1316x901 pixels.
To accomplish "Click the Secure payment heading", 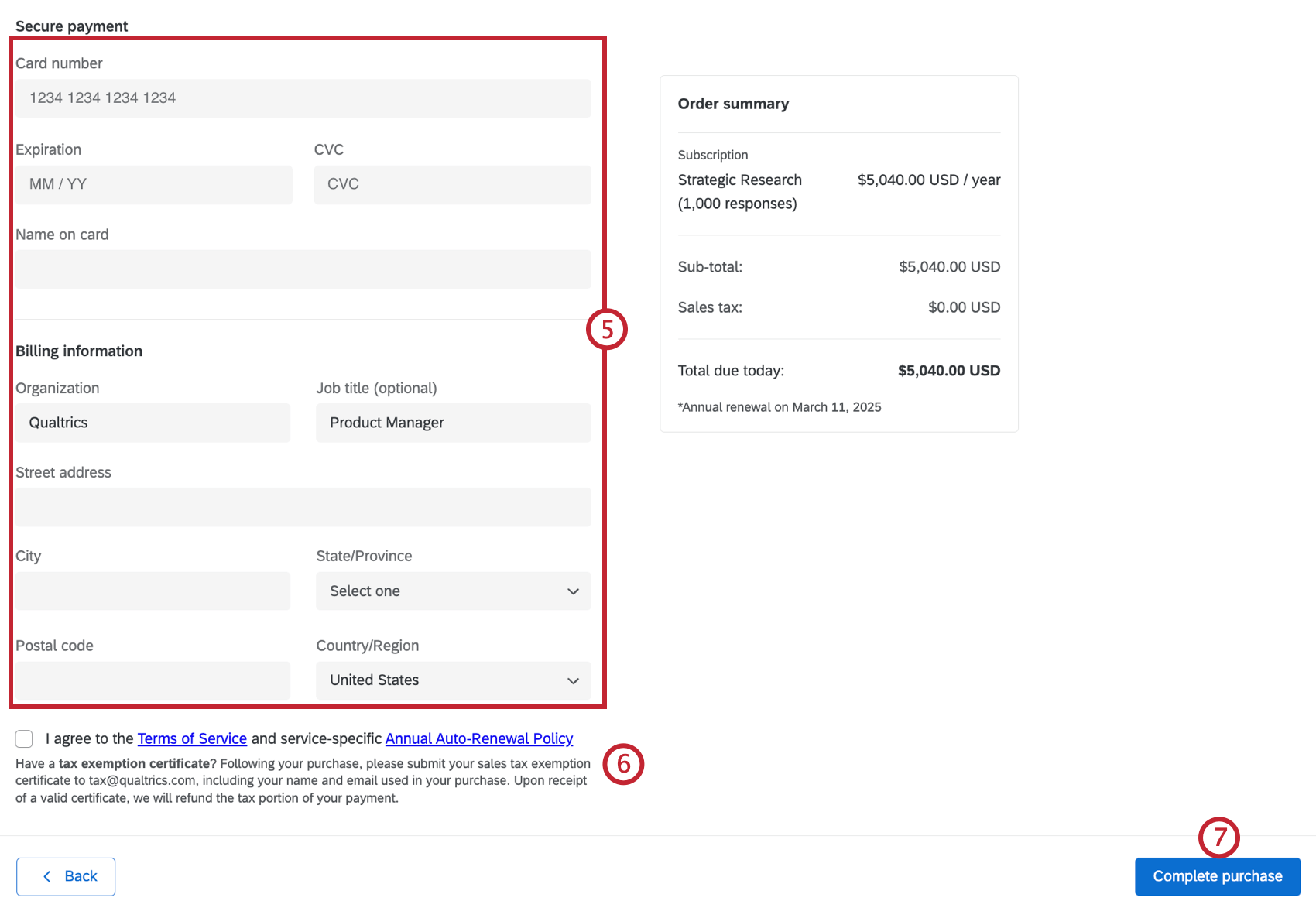I will [x=72, y=26].
